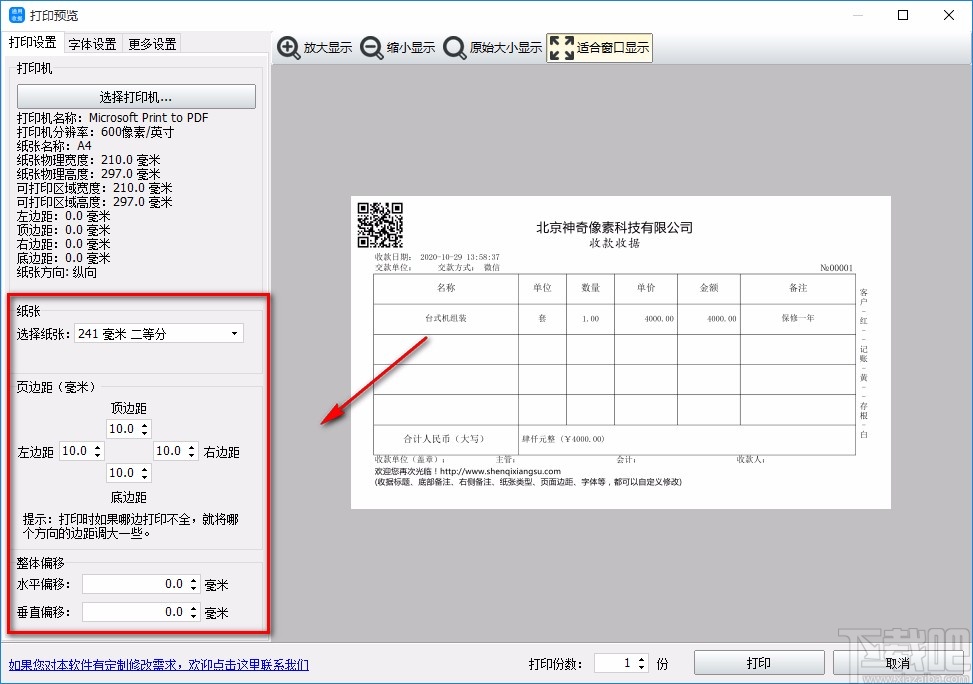This screenshot has height=684, width=973.
Task: Increase 右边距 with the stepper
Action: 192,446
